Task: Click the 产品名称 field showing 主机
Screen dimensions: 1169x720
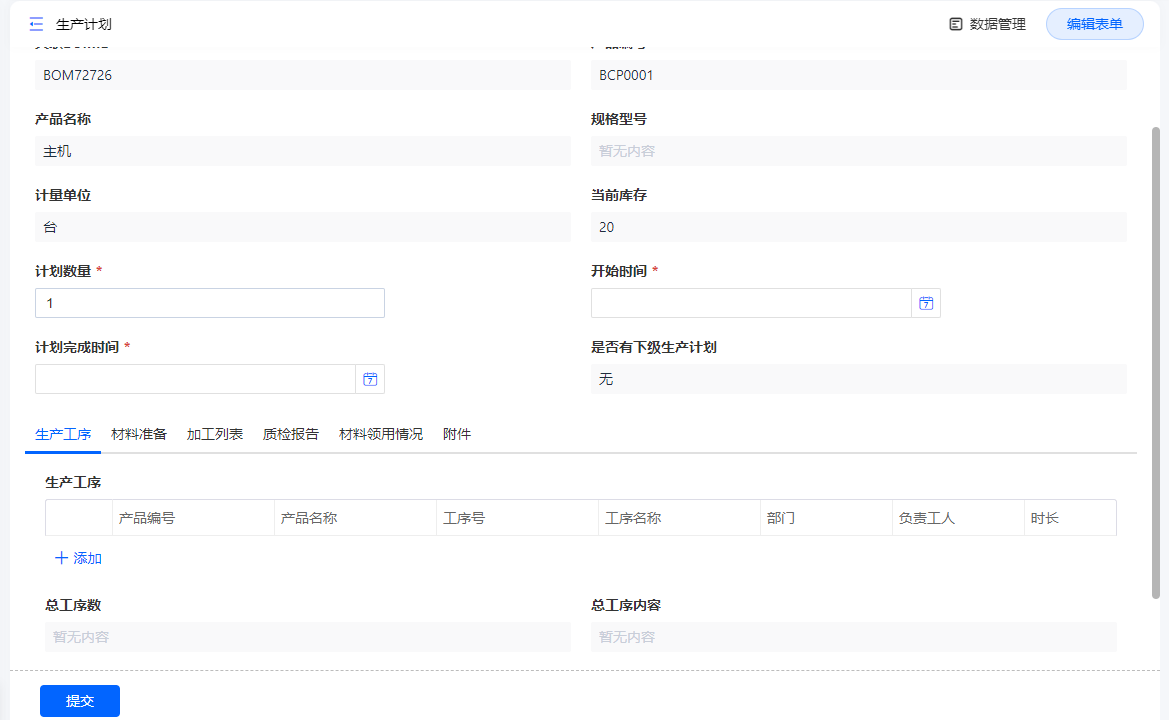Action: click(x=303, y=151)
